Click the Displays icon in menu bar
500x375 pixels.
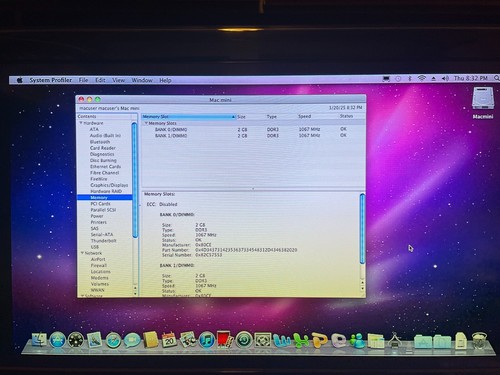tap(386, 79)
